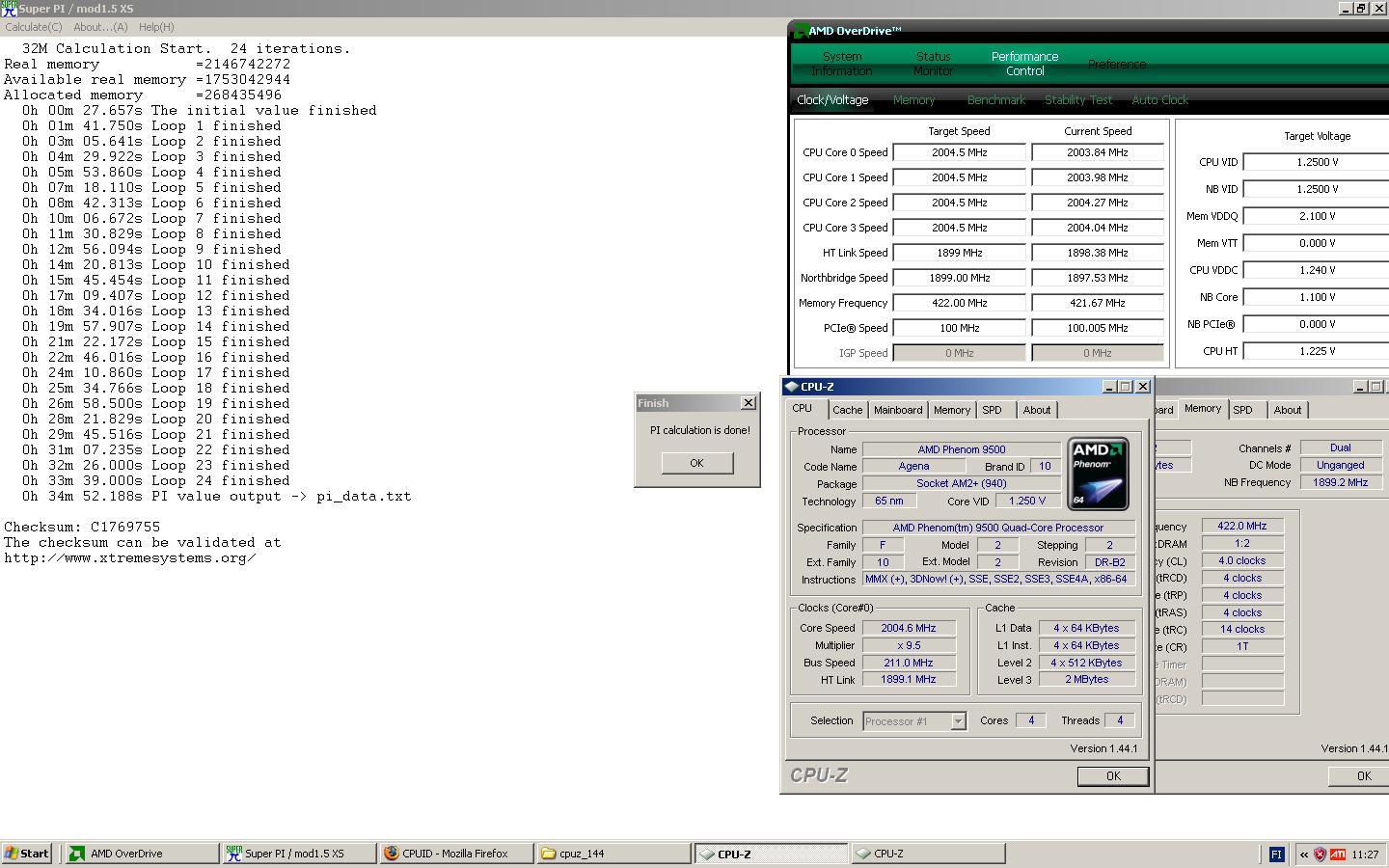
Task: Select Memory tab in background CPU-Z
Action: tap(1203, 409)
